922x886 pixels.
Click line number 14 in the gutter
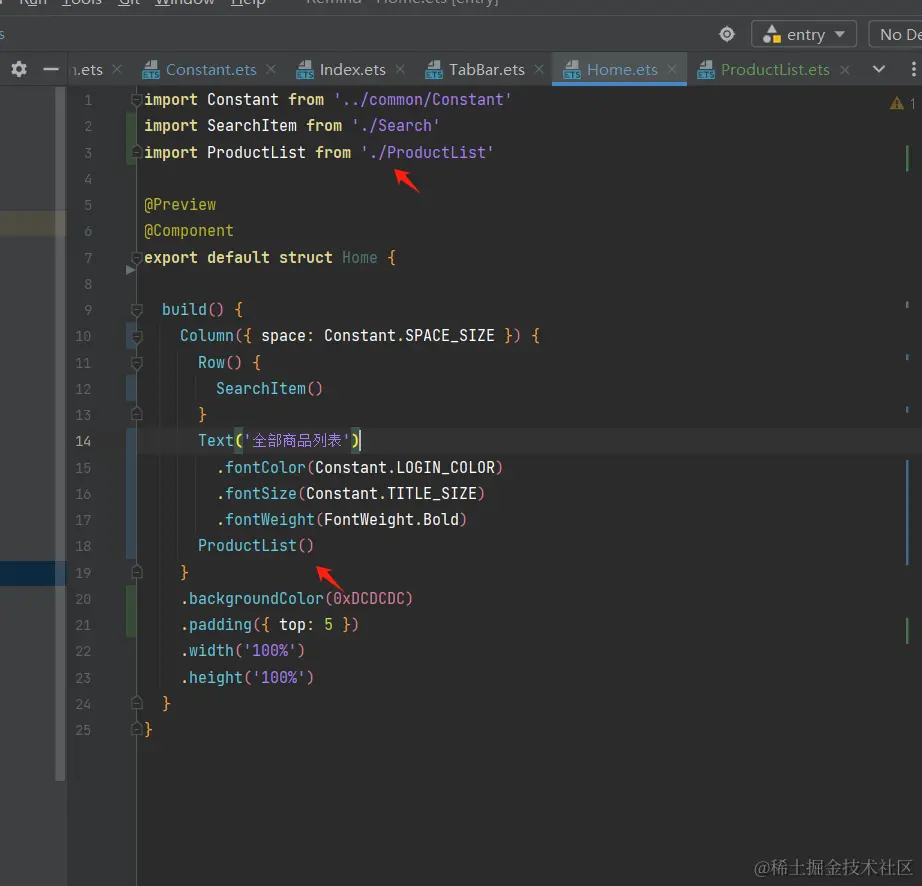pos(83,441)
